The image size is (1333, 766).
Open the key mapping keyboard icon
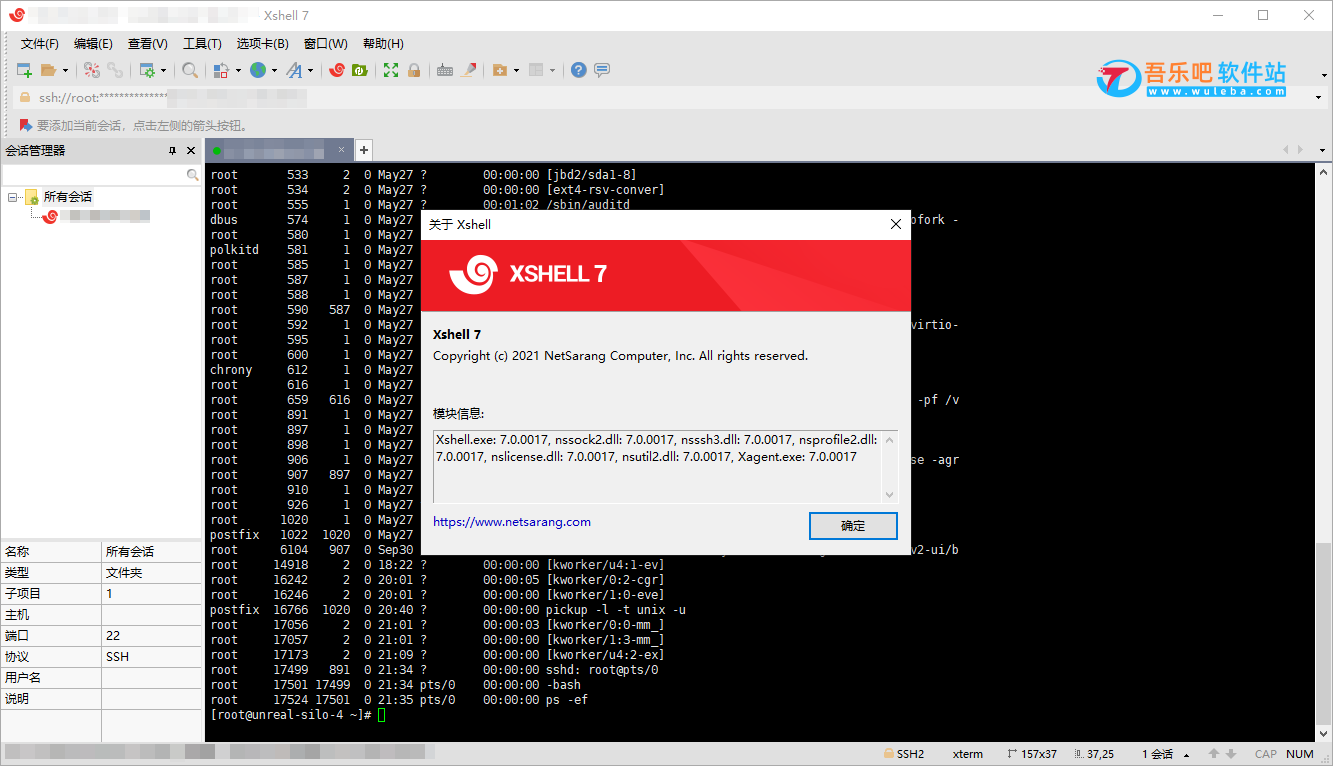tap(445, 70)
